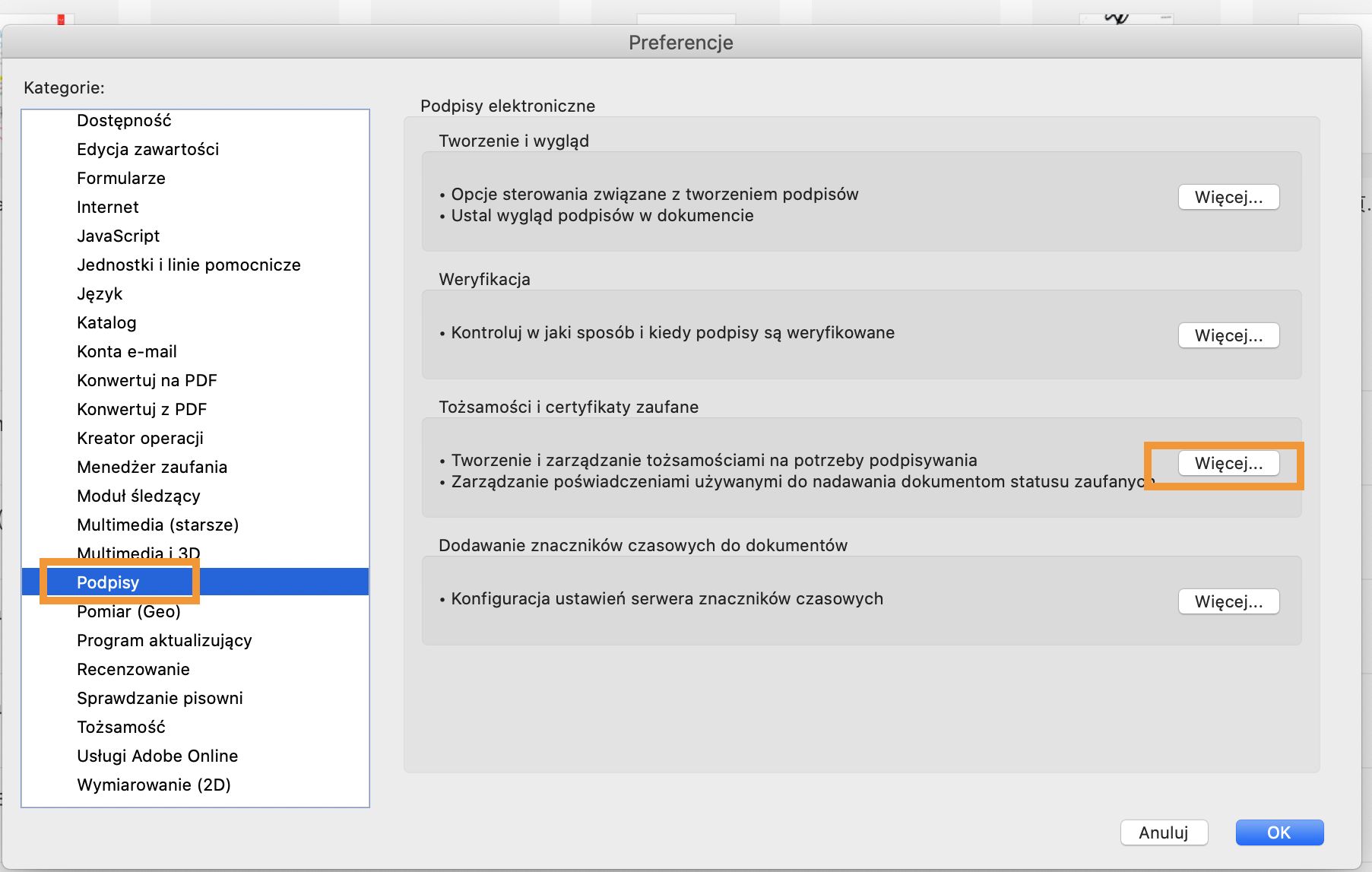Open Więcej for Tworzenie i wygląd
This screenshot has width=1372, height=872.
click(1228, 198)
